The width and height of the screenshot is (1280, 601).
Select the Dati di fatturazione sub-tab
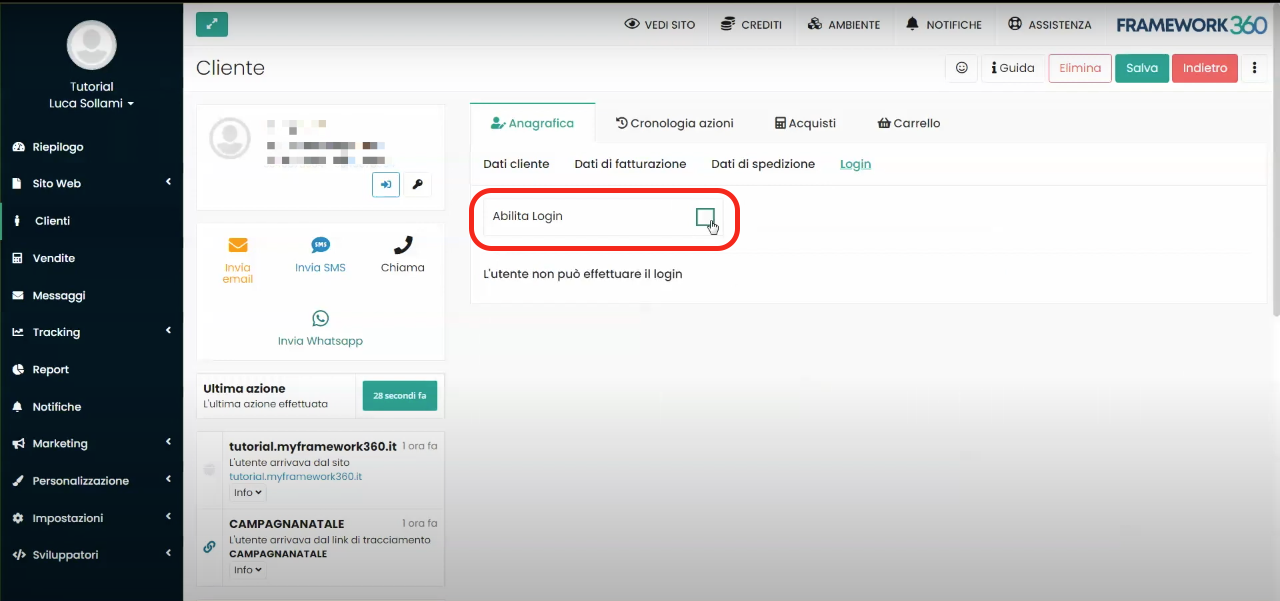[630, 164]
